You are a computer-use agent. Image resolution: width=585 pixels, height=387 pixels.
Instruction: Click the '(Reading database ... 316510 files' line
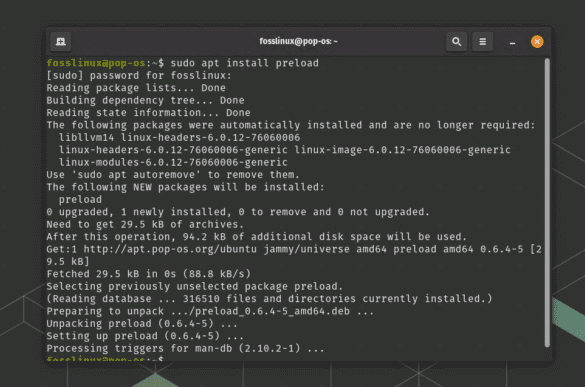click(269, 298)
